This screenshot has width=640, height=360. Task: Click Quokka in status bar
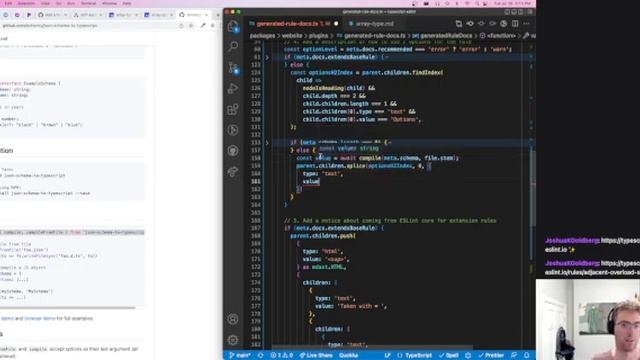[x=349, y=355]
